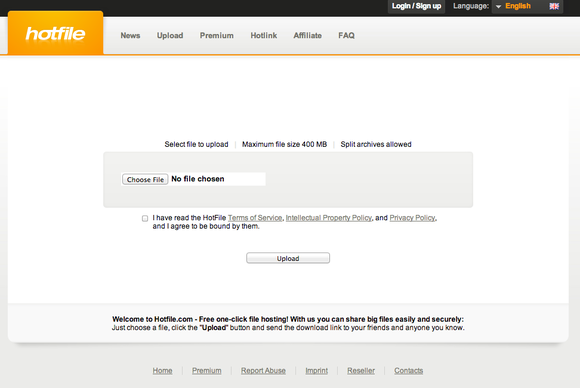Viewport: 580px width, 388px height.
Task: Click the Upload submit button
Action: pyautogui.click(x=288, y=258)
